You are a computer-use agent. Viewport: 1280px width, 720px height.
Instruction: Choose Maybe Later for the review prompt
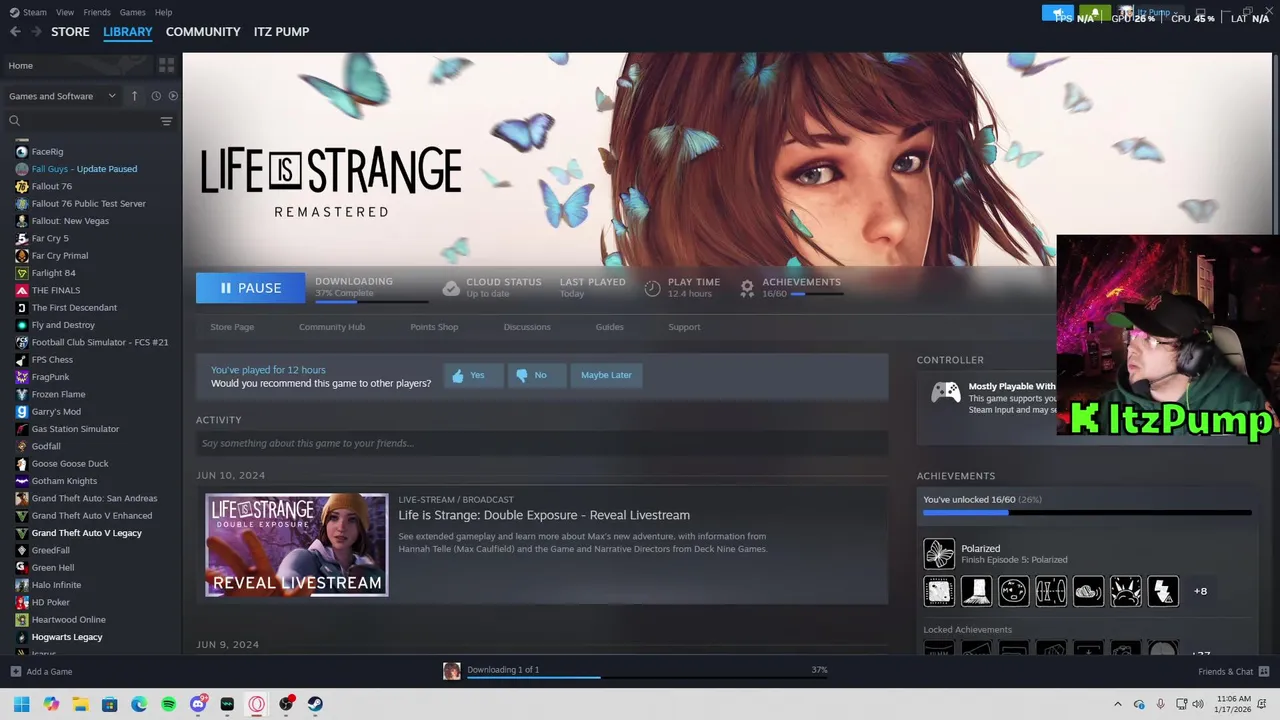click(x=606, y=375)
